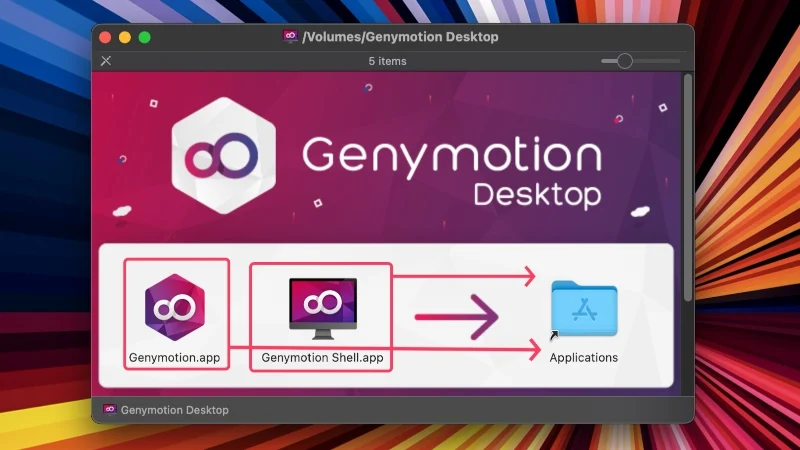Click the volume icon in the title bar
Screen dimensions: 800x450
(291, 37)
